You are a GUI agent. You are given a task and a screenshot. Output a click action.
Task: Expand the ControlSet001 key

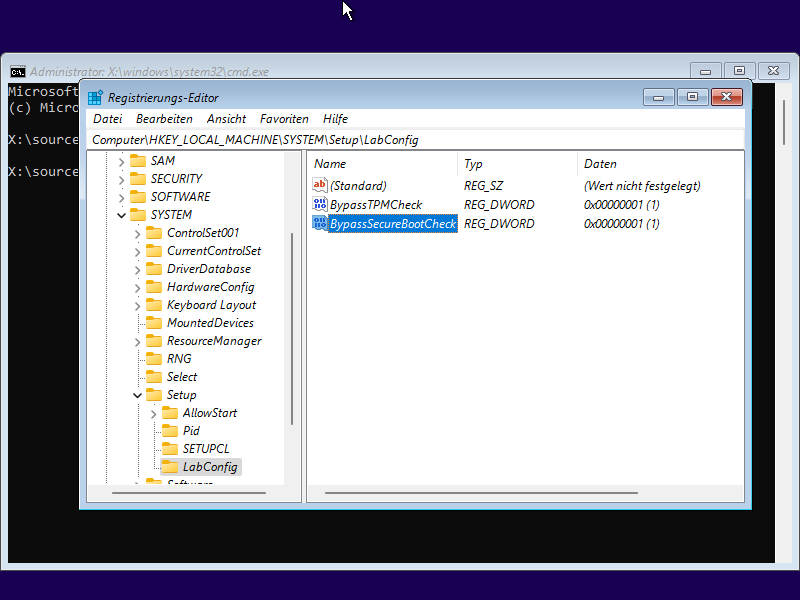point(138,233)
